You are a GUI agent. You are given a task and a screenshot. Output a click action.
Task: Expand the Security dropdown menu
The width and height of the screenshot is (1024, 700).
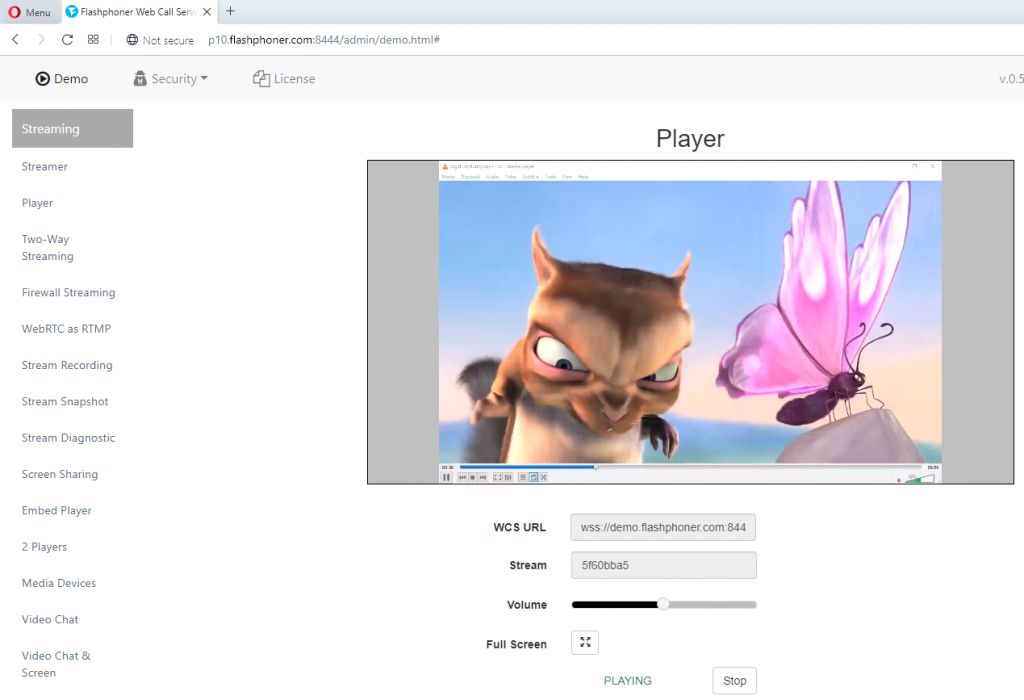[x=170, y=78]
